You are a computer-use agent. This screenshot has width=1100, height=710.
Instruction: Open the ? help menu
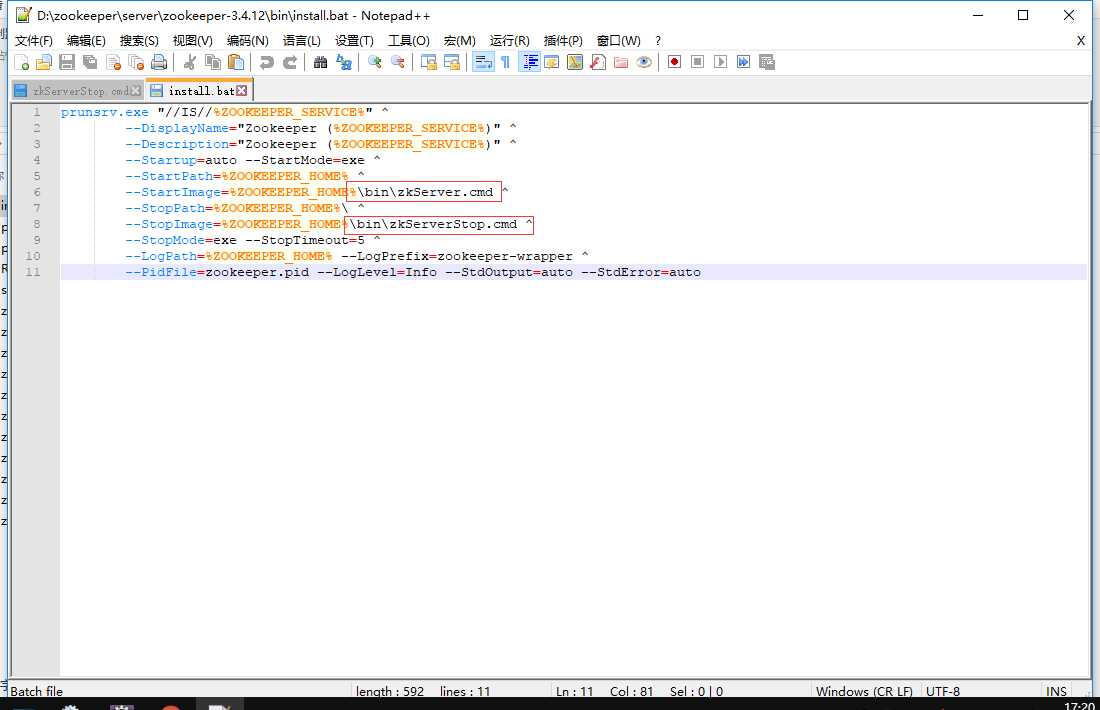[658, 41]
